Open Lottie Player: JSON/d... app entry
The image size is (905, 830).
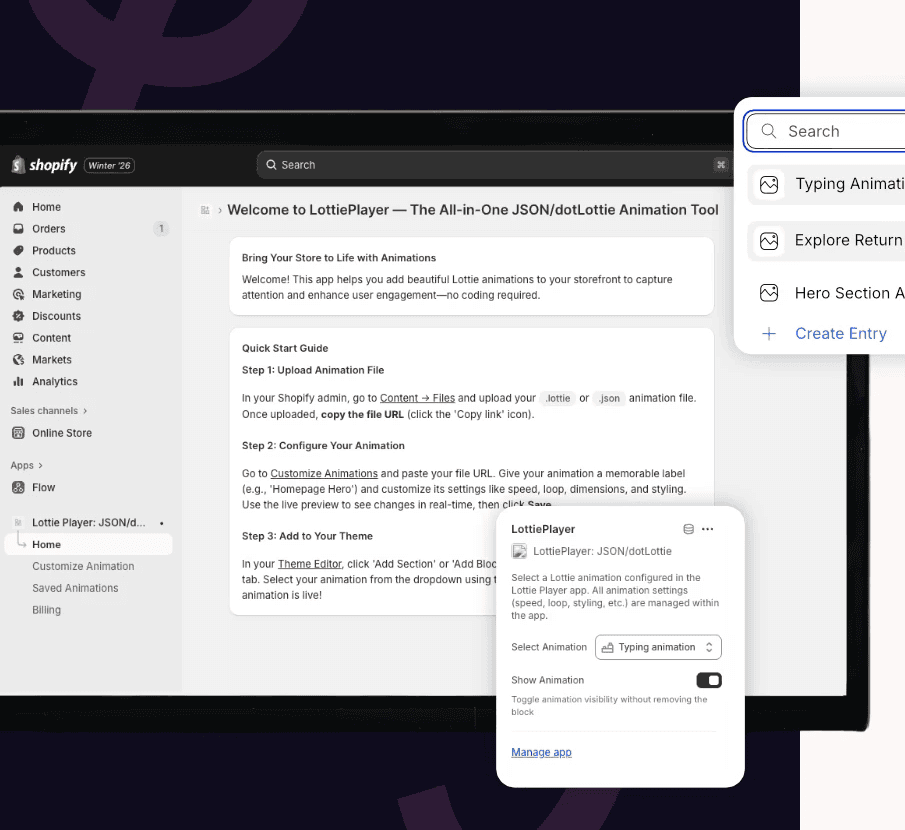(x=88, y=523)
